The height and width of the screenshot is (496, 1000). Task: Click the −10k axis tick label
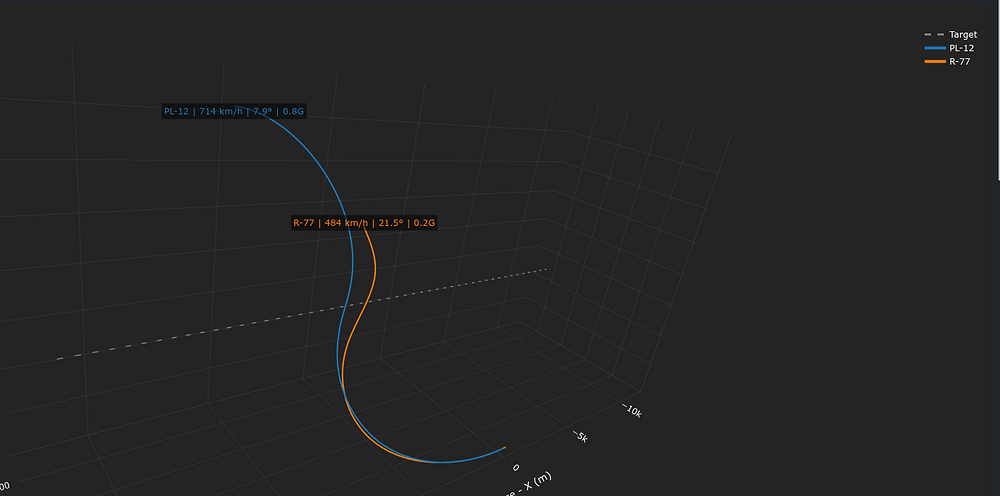[631, 411]
